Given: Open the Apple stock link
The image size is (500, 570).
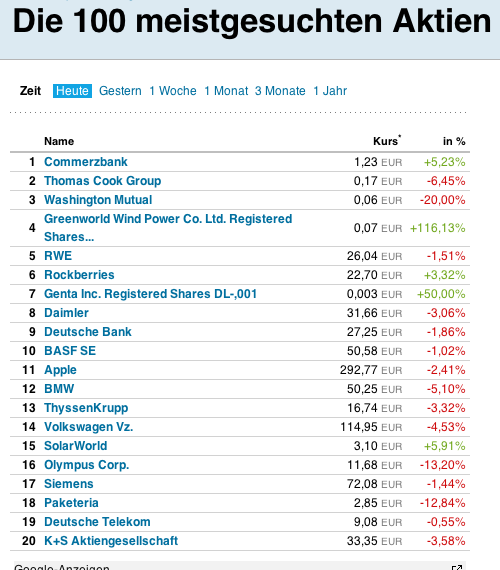Looking at the screenshot, I should (x=60, y=370).
